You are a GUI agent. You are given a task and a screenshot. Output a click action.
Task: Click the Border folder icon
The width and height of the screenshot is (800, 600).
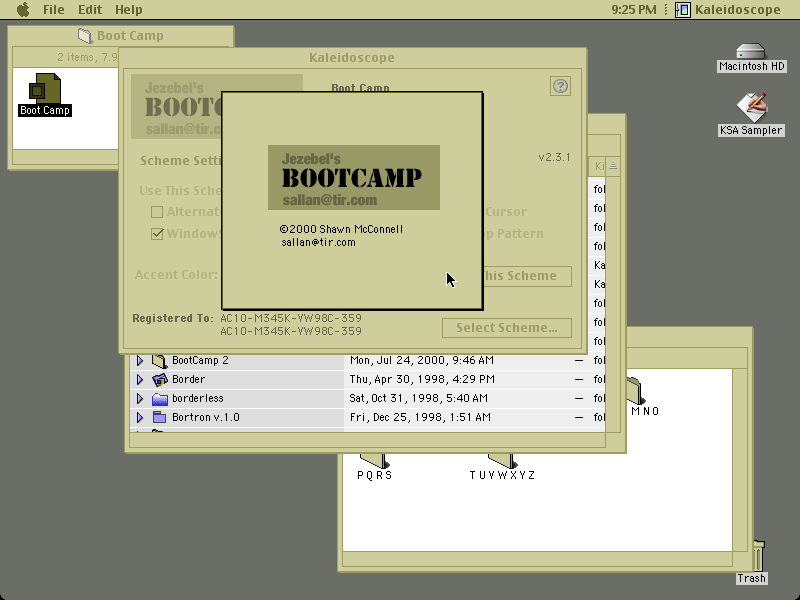[x=160, y=380]
